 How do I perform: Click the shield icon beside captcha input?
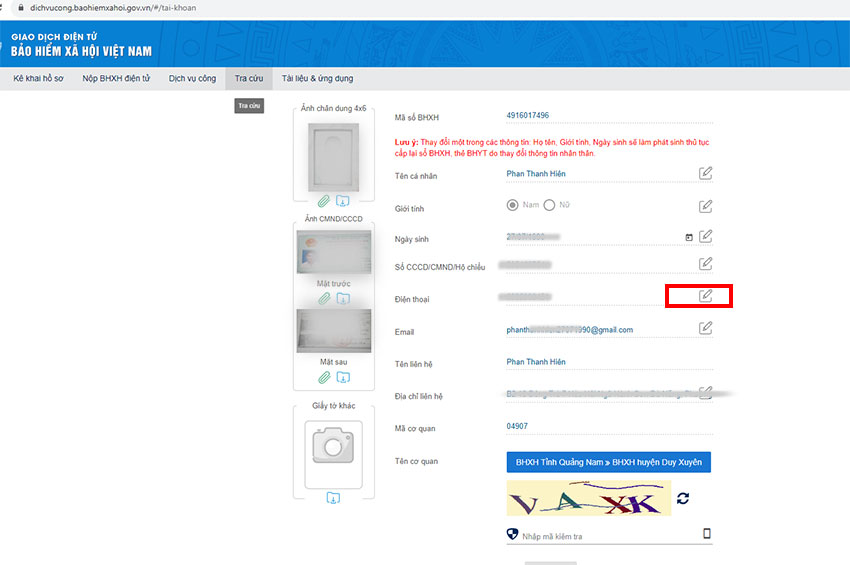click(x=512, y=534)
